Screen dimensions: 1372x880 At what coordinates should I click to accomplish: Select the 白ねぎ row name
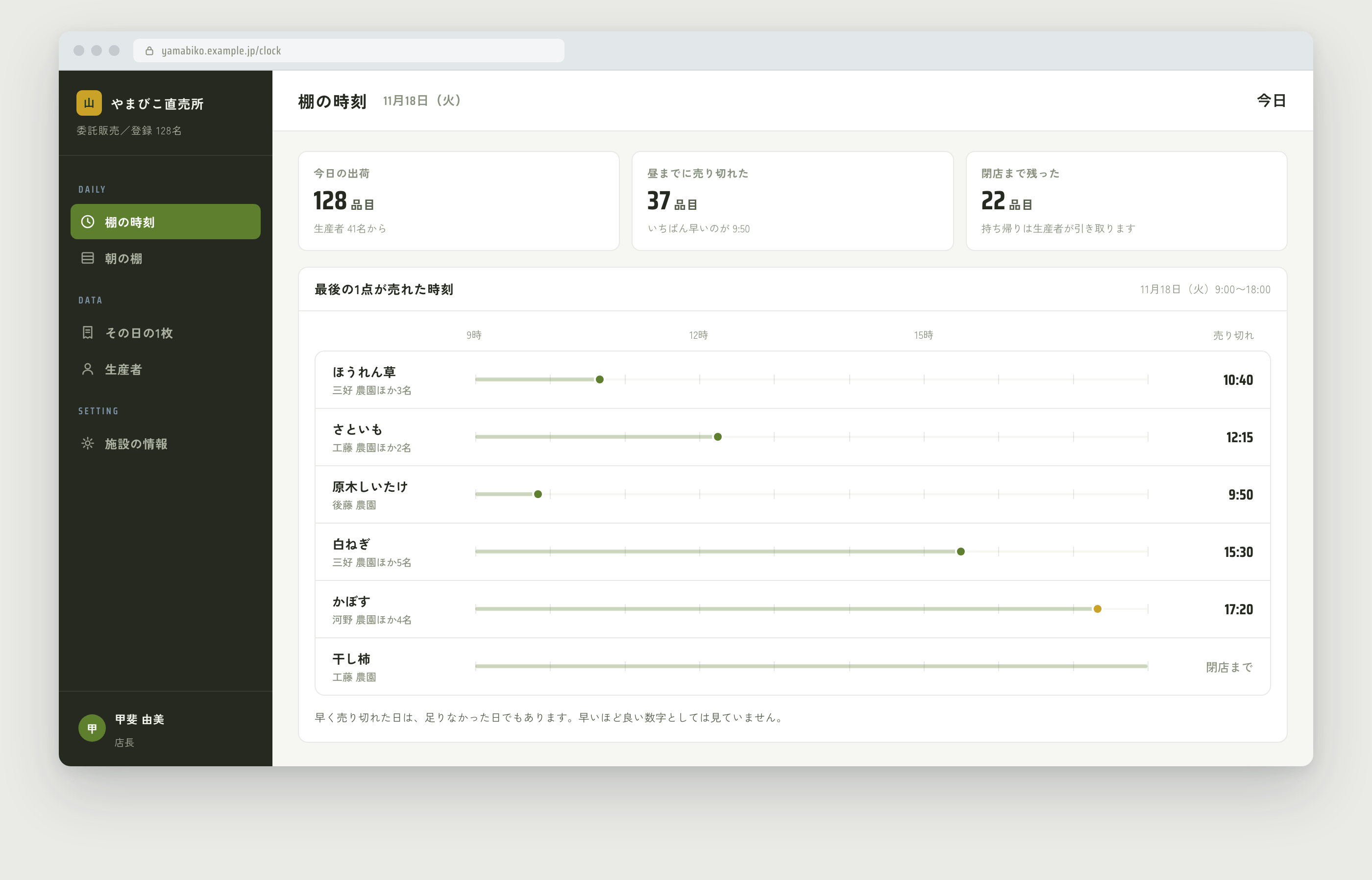pos(351,544)
